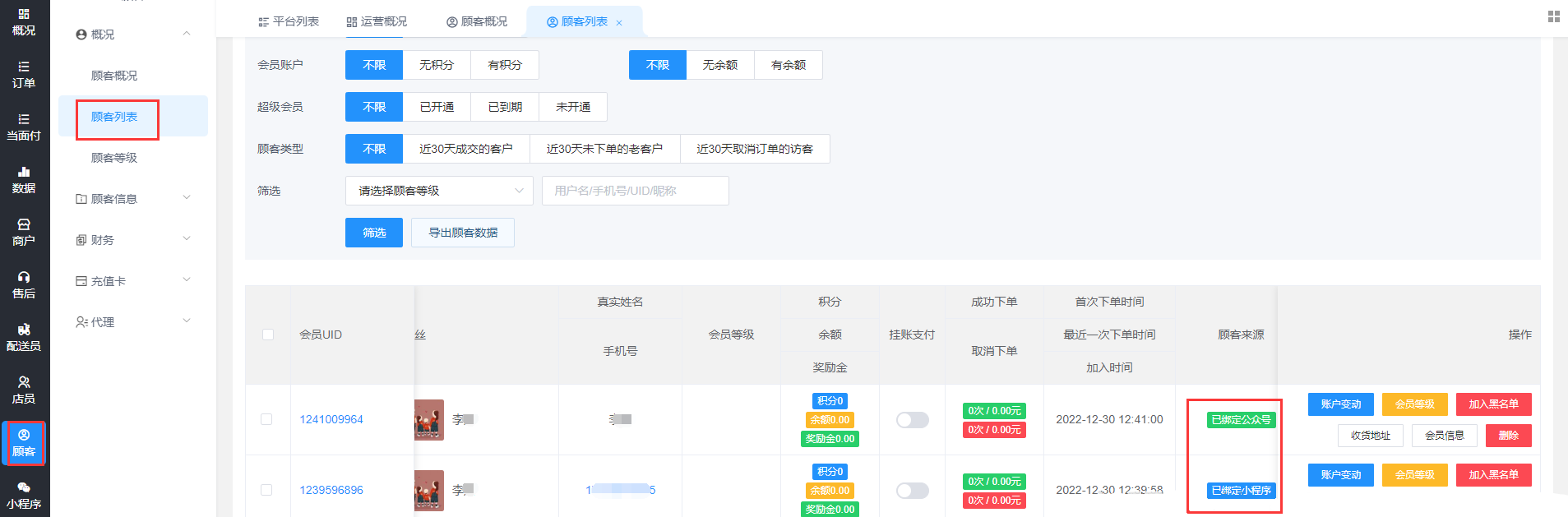Select 有余额 balance filter option

(x=789, y=65)
